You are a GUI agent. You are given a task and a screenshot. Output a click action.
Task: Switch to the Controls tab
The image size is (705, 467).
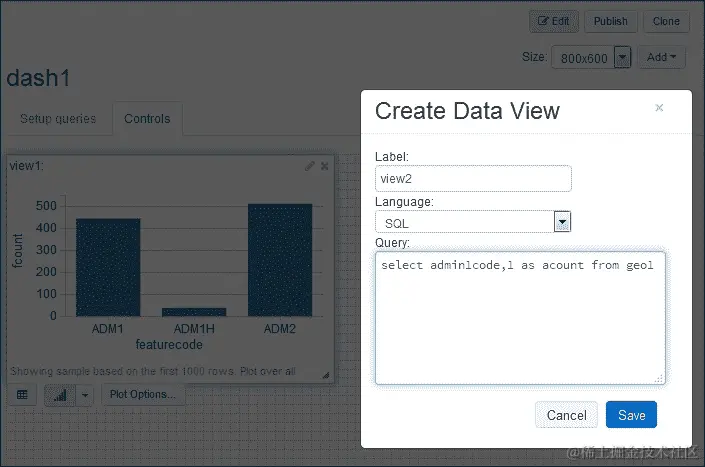pyautogui.click(x=147, y=119)
